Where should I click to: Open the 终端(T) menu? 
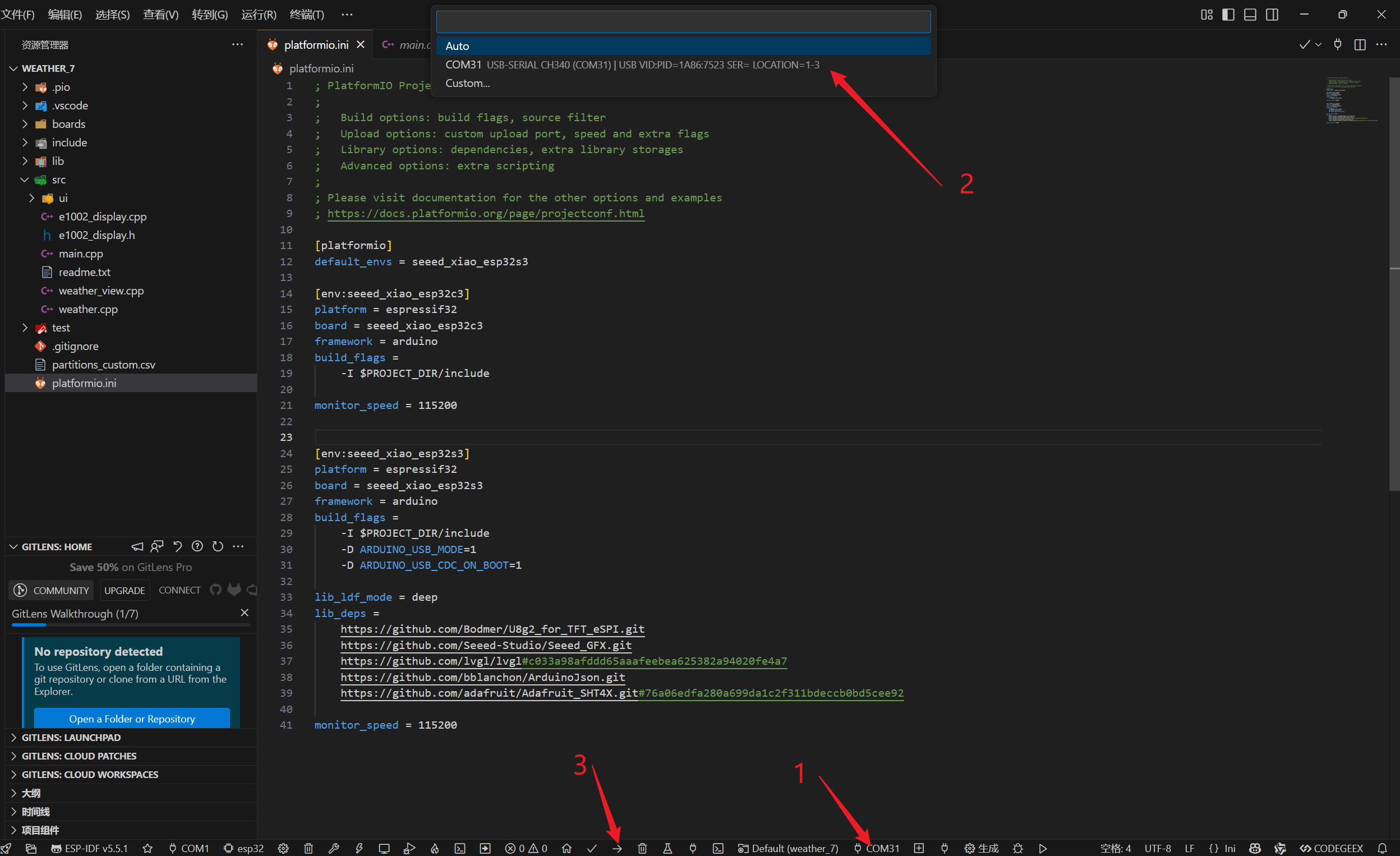307,15
